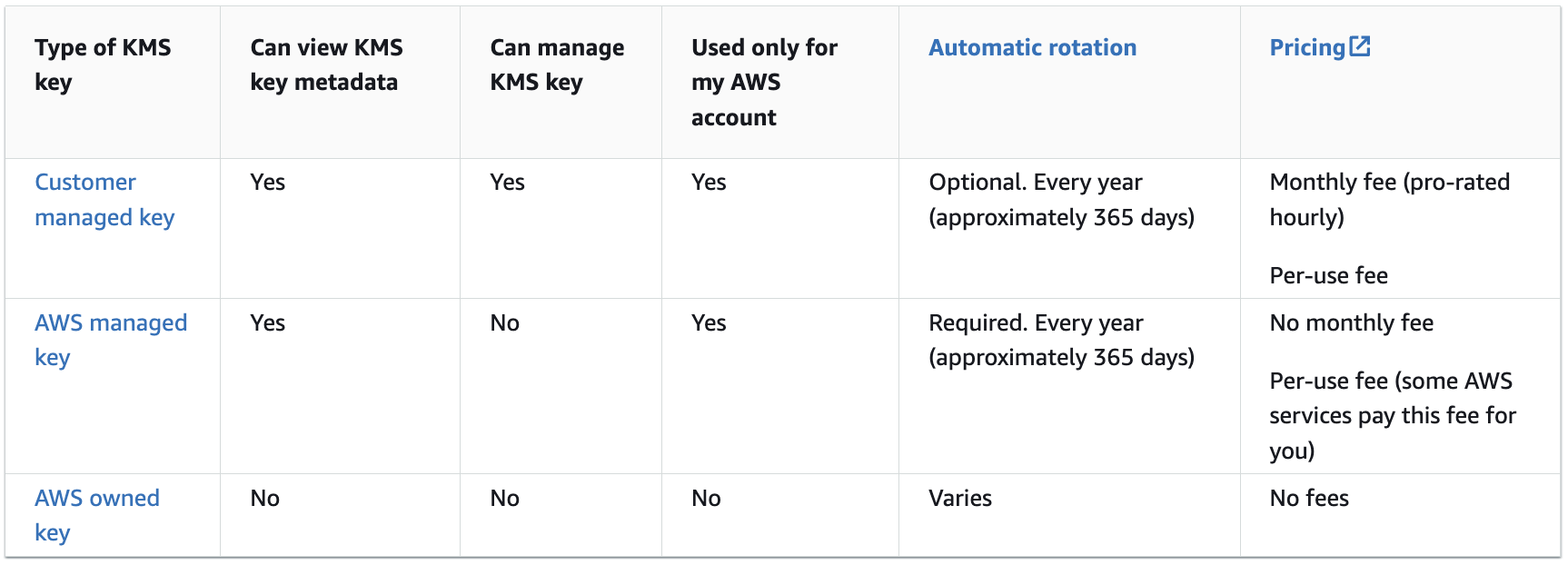Screen dimensions: 1568x565
Task: Click 'Required. Every year' rotation cell
Action: 1061,340
